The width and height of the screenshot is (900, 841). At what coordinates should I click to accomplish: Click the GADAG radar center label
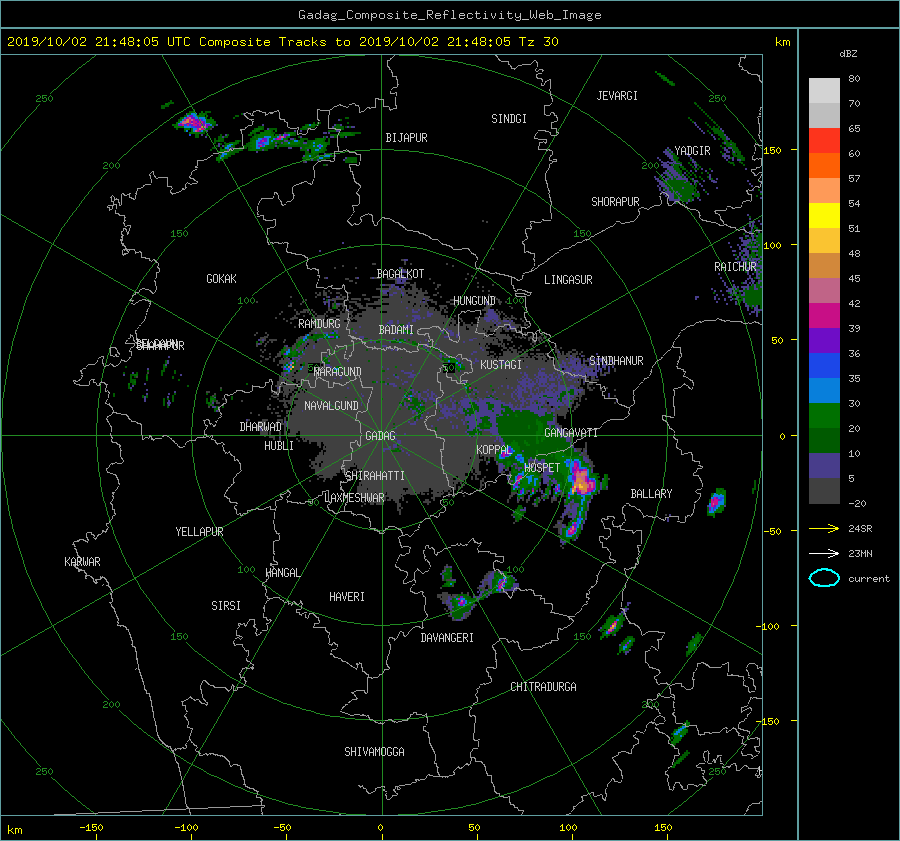[380, 436]
